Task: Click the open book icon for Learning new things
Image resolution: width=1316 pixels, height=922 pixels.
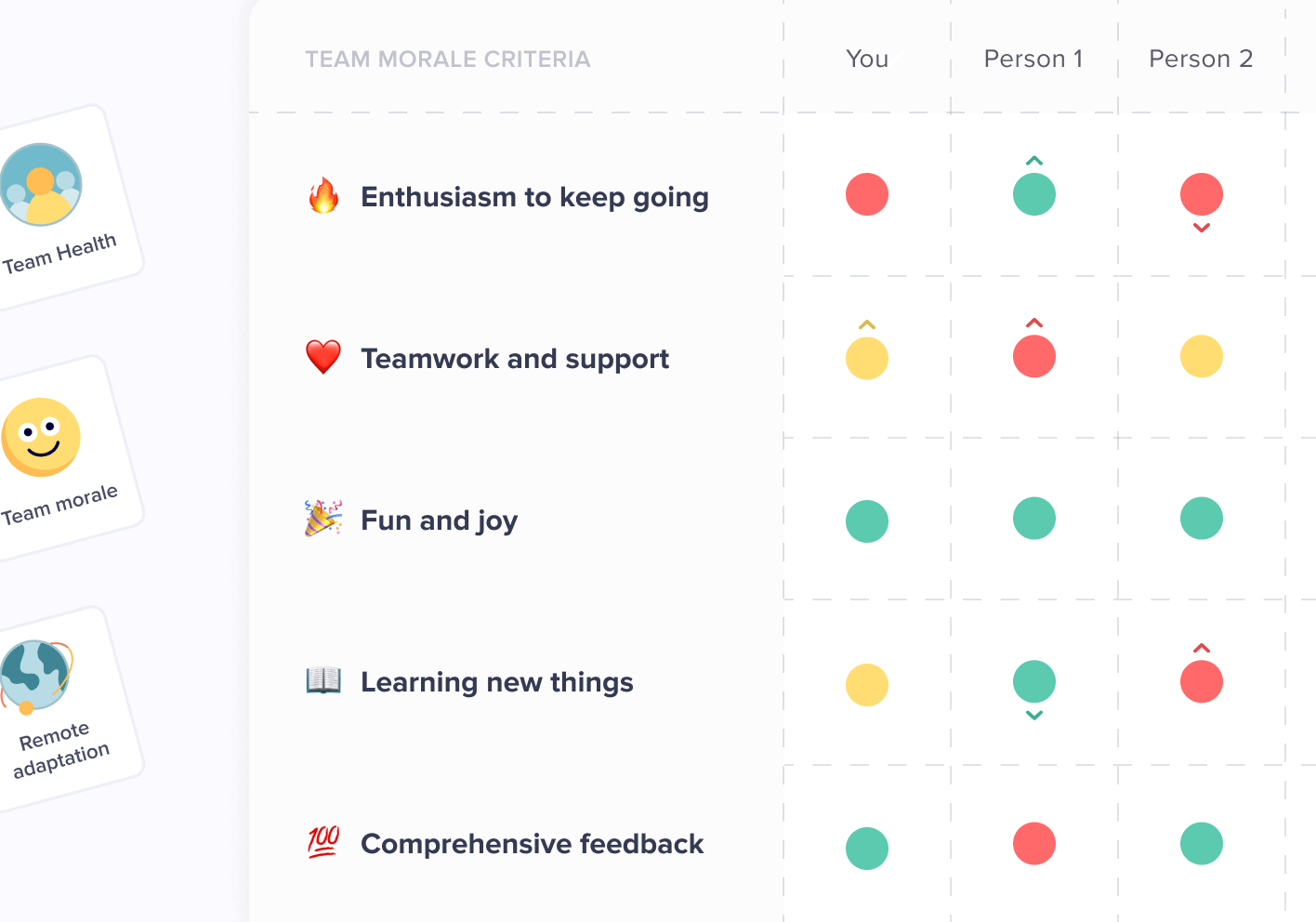Action: [322, 680]
